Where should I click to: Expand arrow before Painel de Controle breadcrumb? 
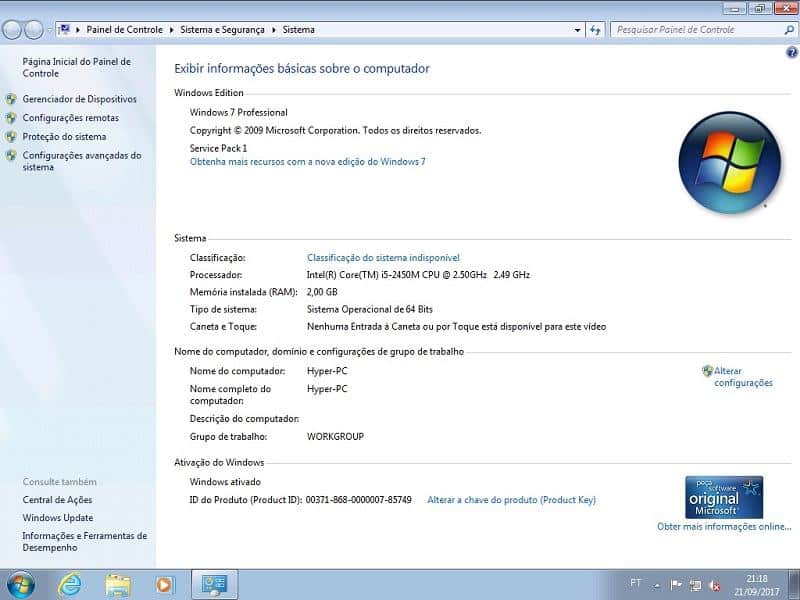point(78,30)
